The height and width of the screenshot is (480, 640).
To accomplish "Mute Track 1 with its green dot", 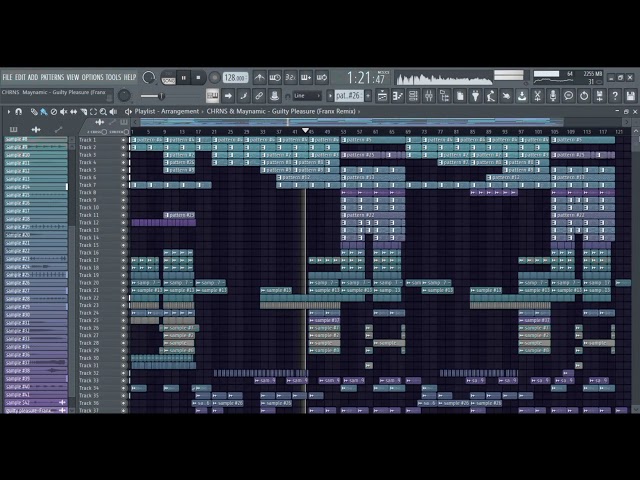I will (124, 140).
